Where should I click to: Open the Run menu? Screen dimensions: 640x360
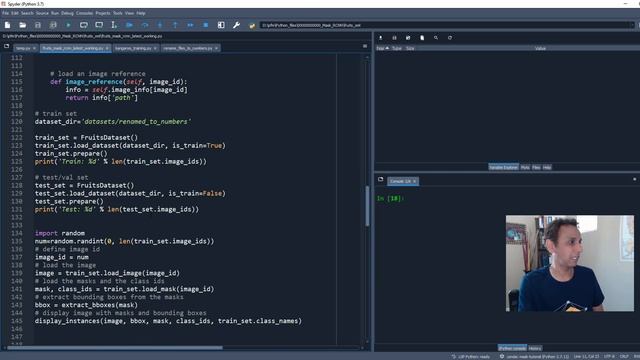(55, 13)
